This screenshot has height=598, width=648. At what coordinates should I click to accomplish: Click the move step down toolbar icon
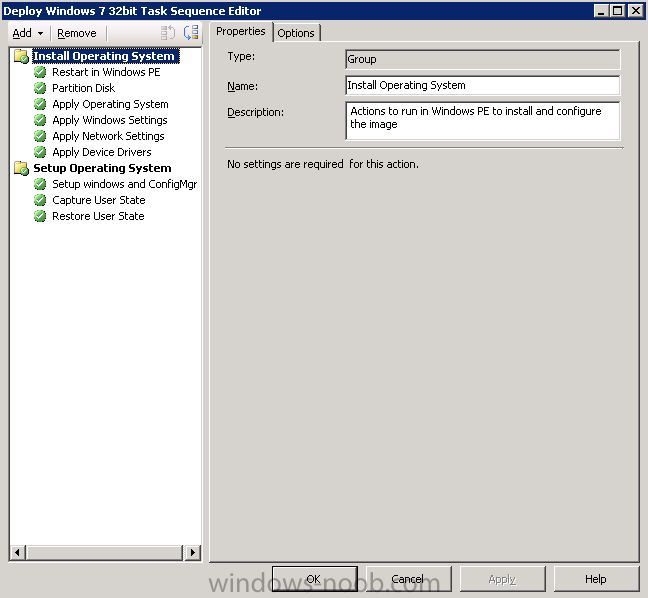pyautogui.click(x=191, y=33)
